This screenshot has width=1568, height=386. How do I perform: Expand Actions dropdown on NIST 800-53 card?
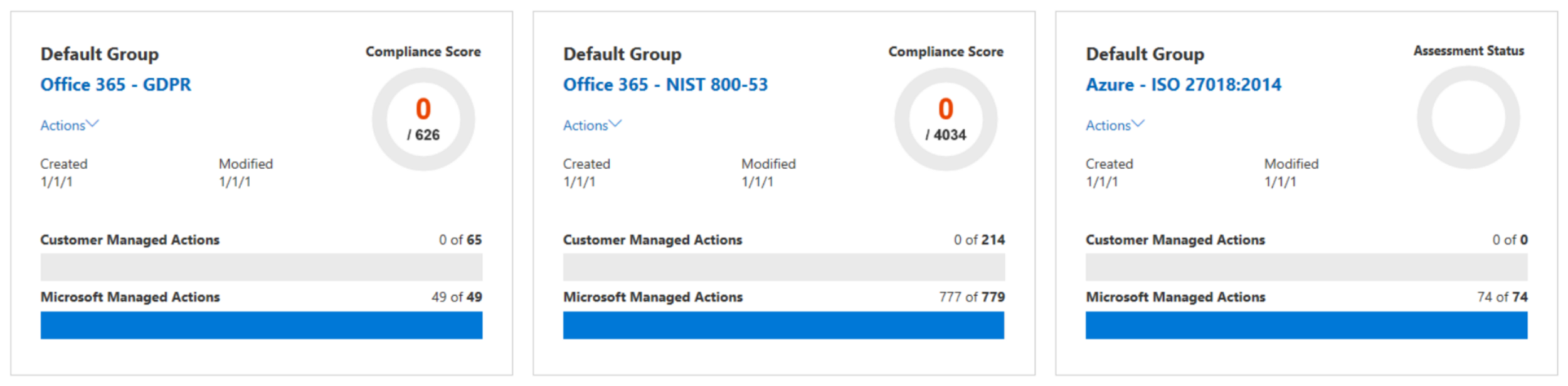592,125
